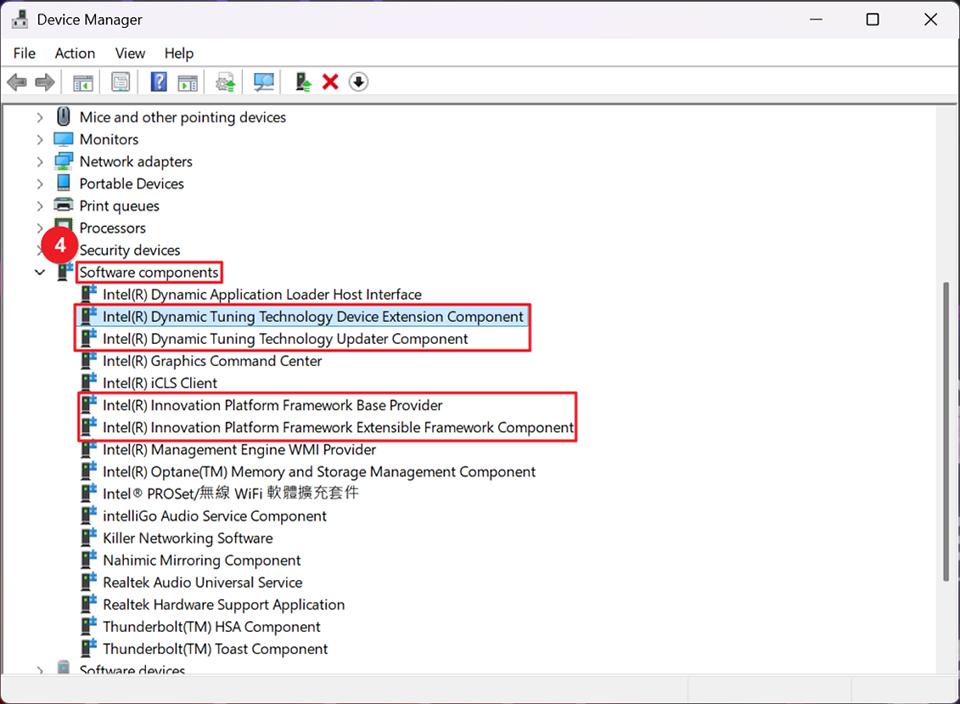This screenshot has height=704, width=960.
Task: Click the Network adapters category icon
Action: (x=64, y=162)
